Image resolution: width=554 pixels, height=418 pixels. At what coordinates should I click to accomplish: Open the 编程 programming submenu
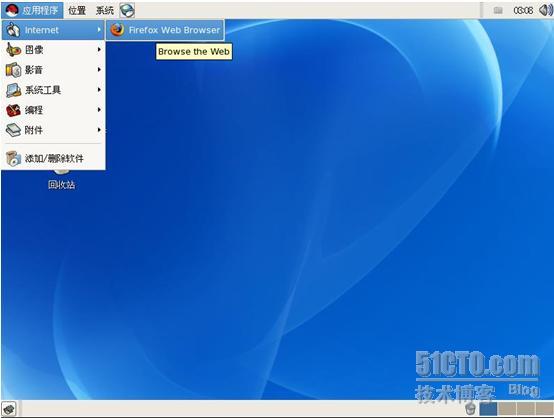point(53,110)
